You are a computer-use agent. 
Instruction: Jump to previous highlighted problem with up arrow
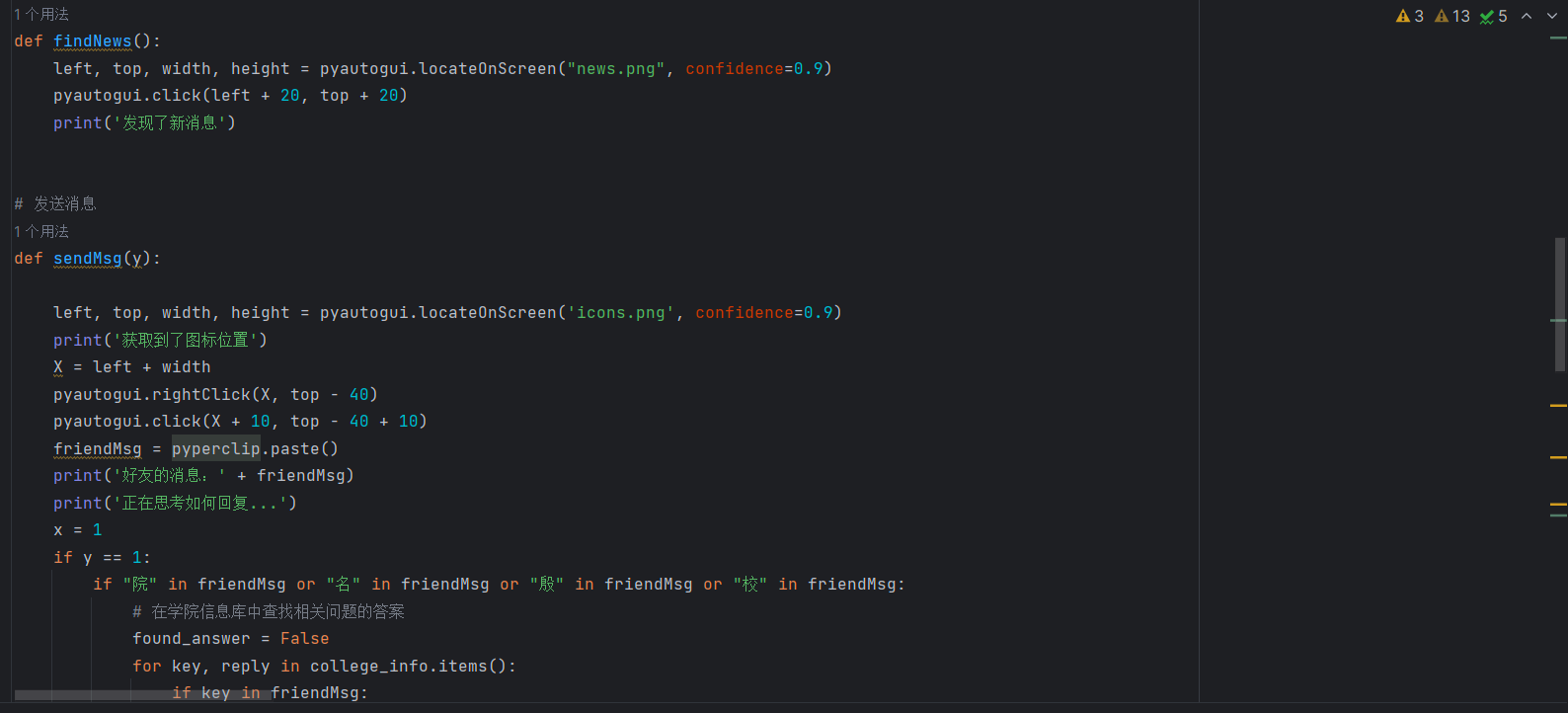[1527, 16]
